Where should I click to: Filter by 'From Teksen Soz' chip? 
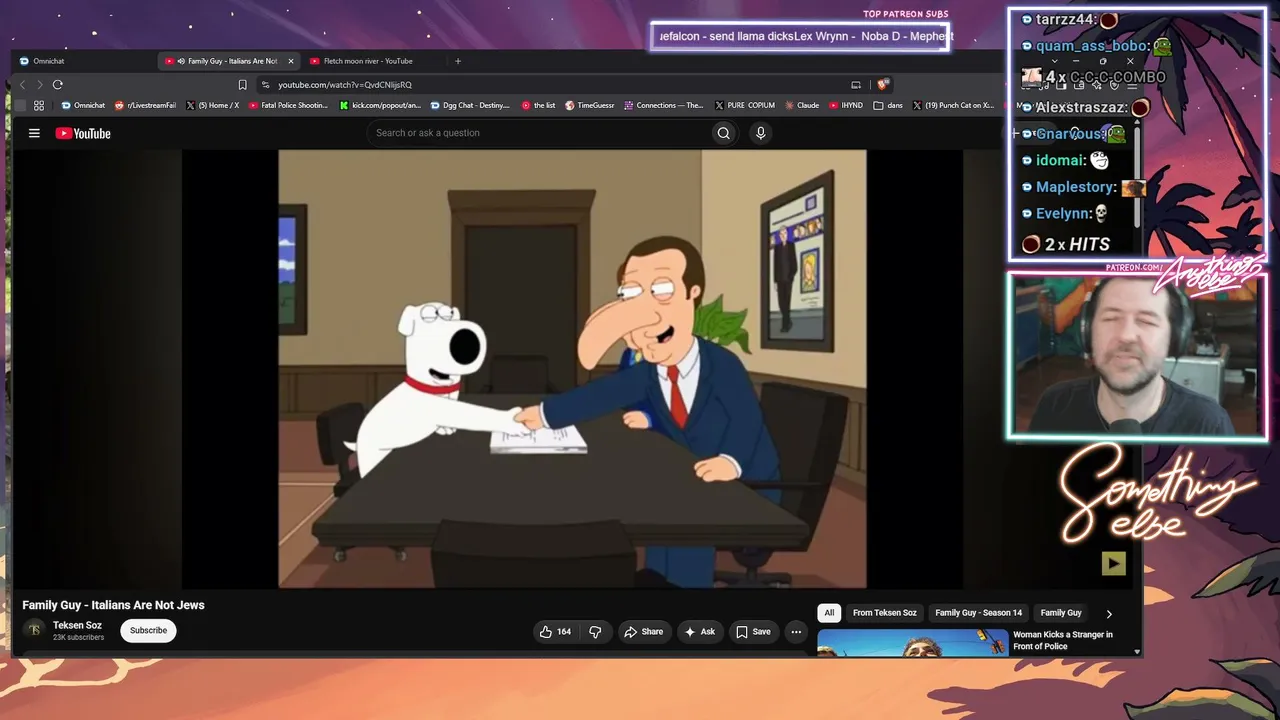[x=885, y=613]
